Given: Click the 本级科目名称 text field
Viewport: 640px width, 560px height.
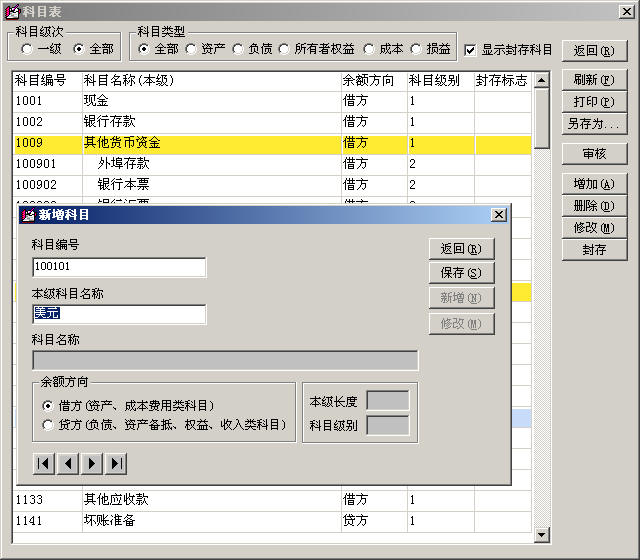Looking at the screenshot, I should tap(119, 314).
